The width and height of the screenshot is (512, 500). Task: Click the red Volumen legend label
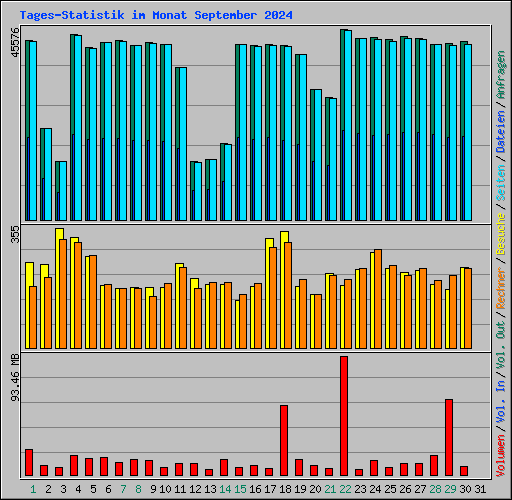(501, 455)
